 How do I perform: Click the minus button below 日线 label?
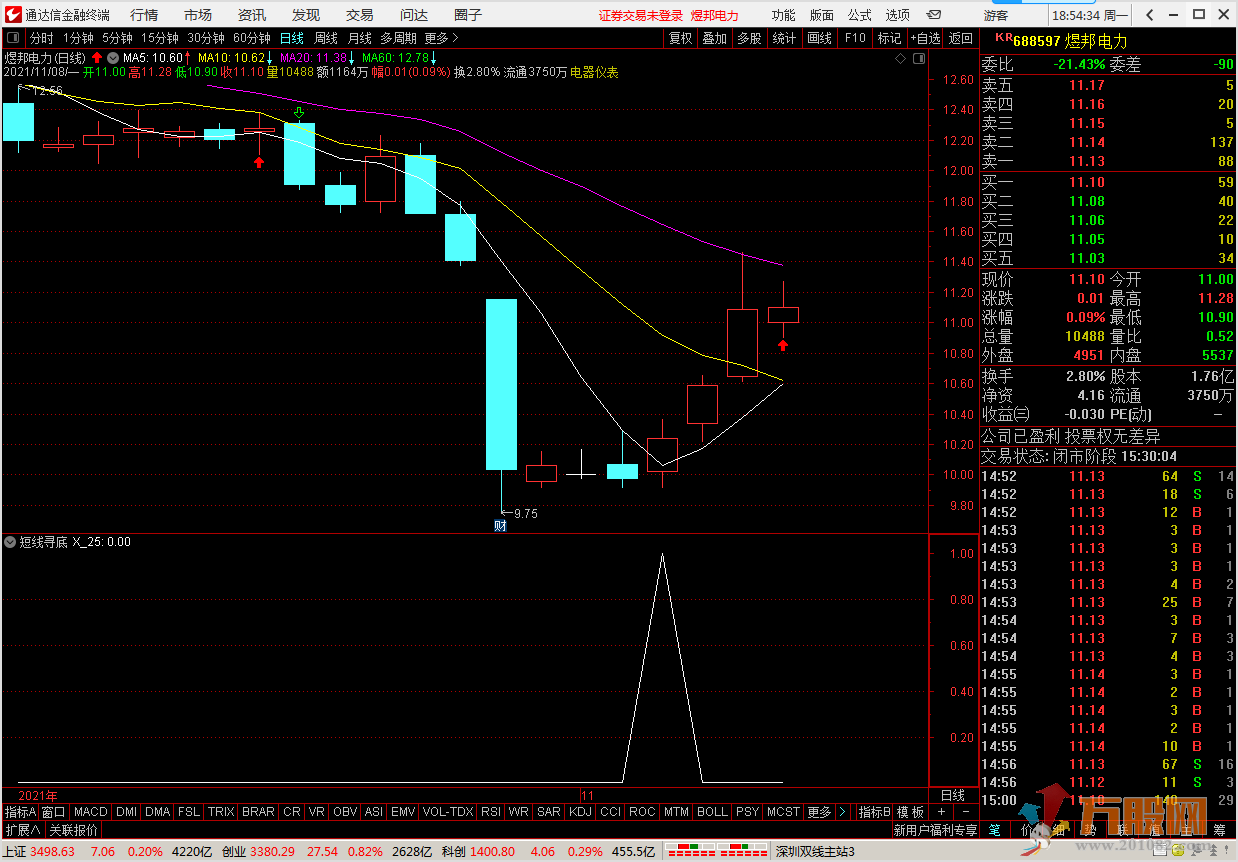click(x=965, y=812)
